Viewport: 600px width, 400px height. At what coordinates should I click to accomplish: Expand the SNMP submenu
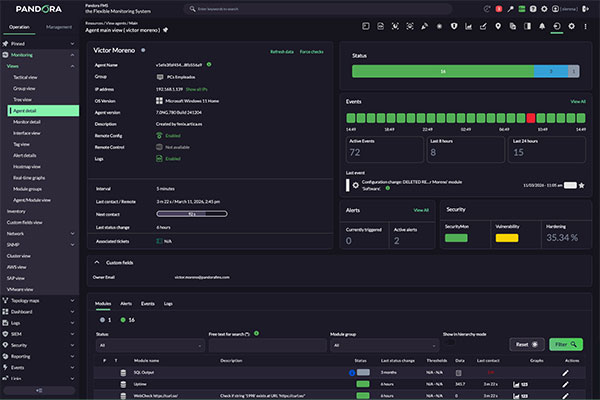coord(72,245)
